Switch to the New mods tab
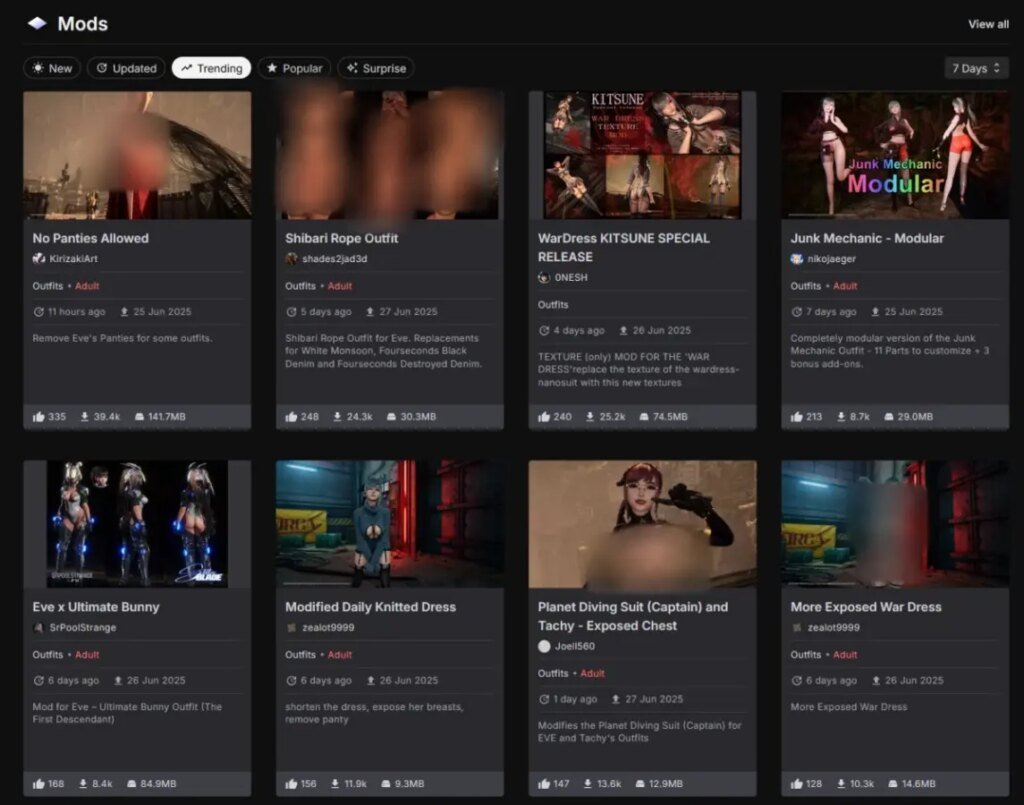The height and width of the screenshot is (805, 1024). click(52, 68)
